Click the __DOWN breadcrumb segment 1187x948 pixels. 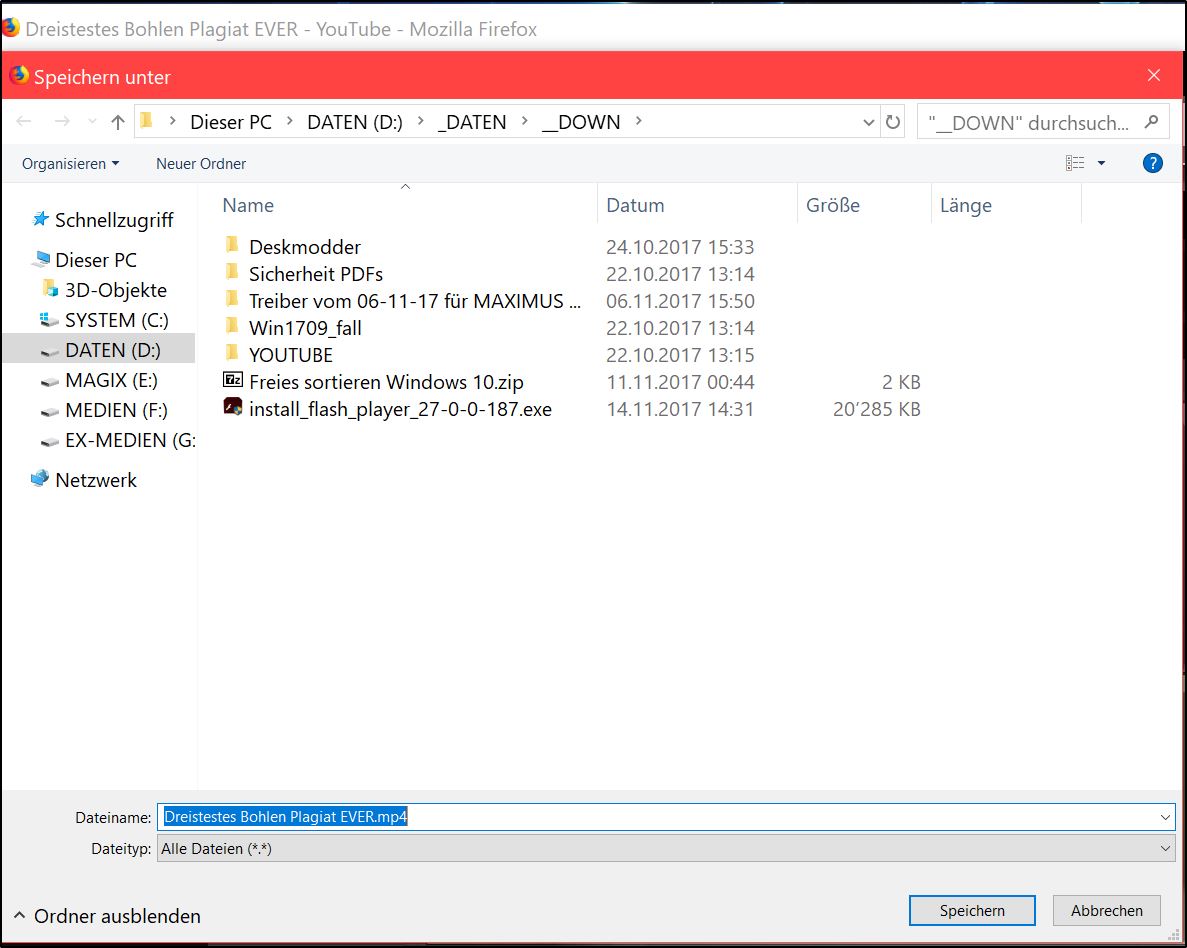(x=581, y=122)
